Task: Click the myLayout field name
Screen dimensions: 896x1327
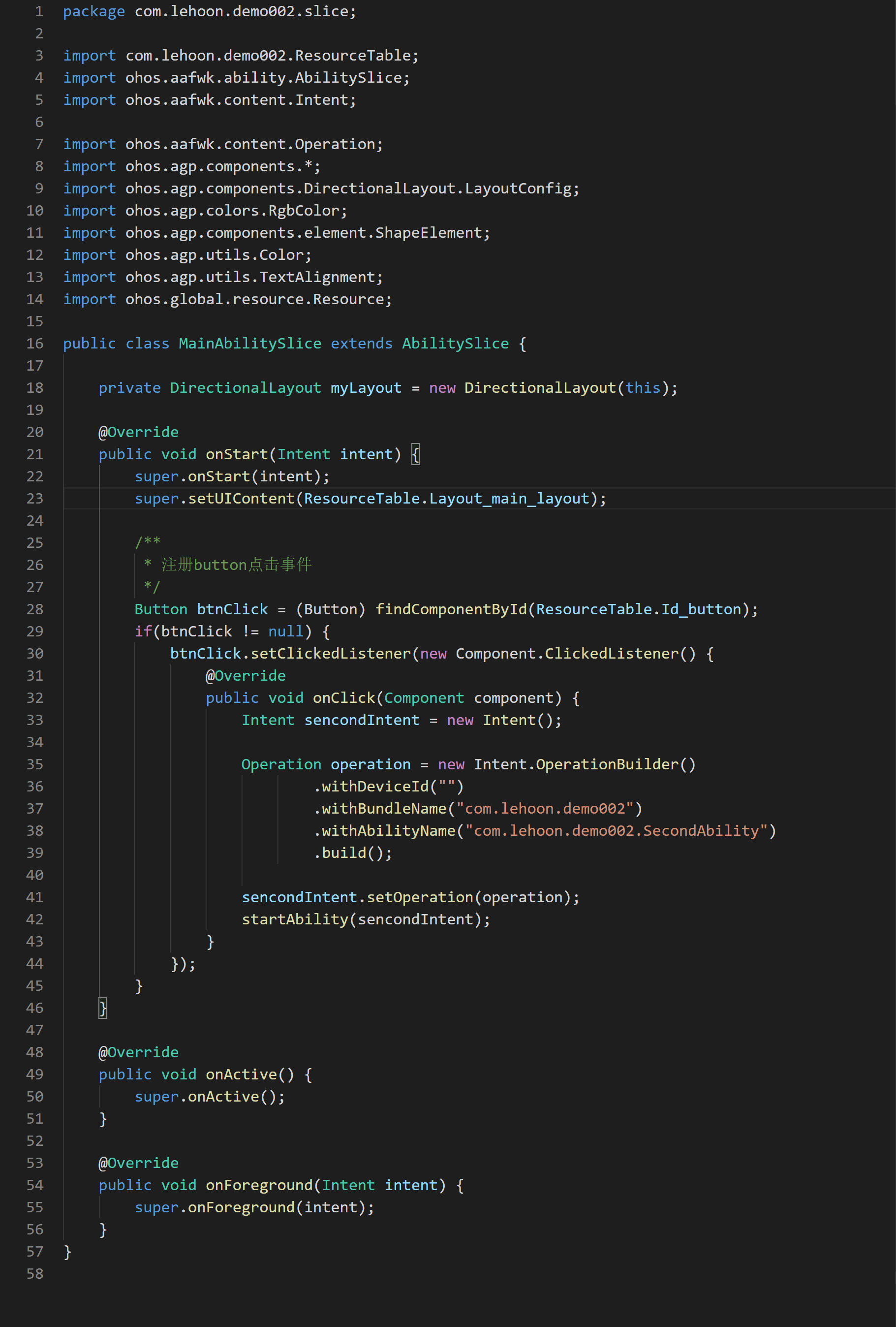Action: coord(366,388)
